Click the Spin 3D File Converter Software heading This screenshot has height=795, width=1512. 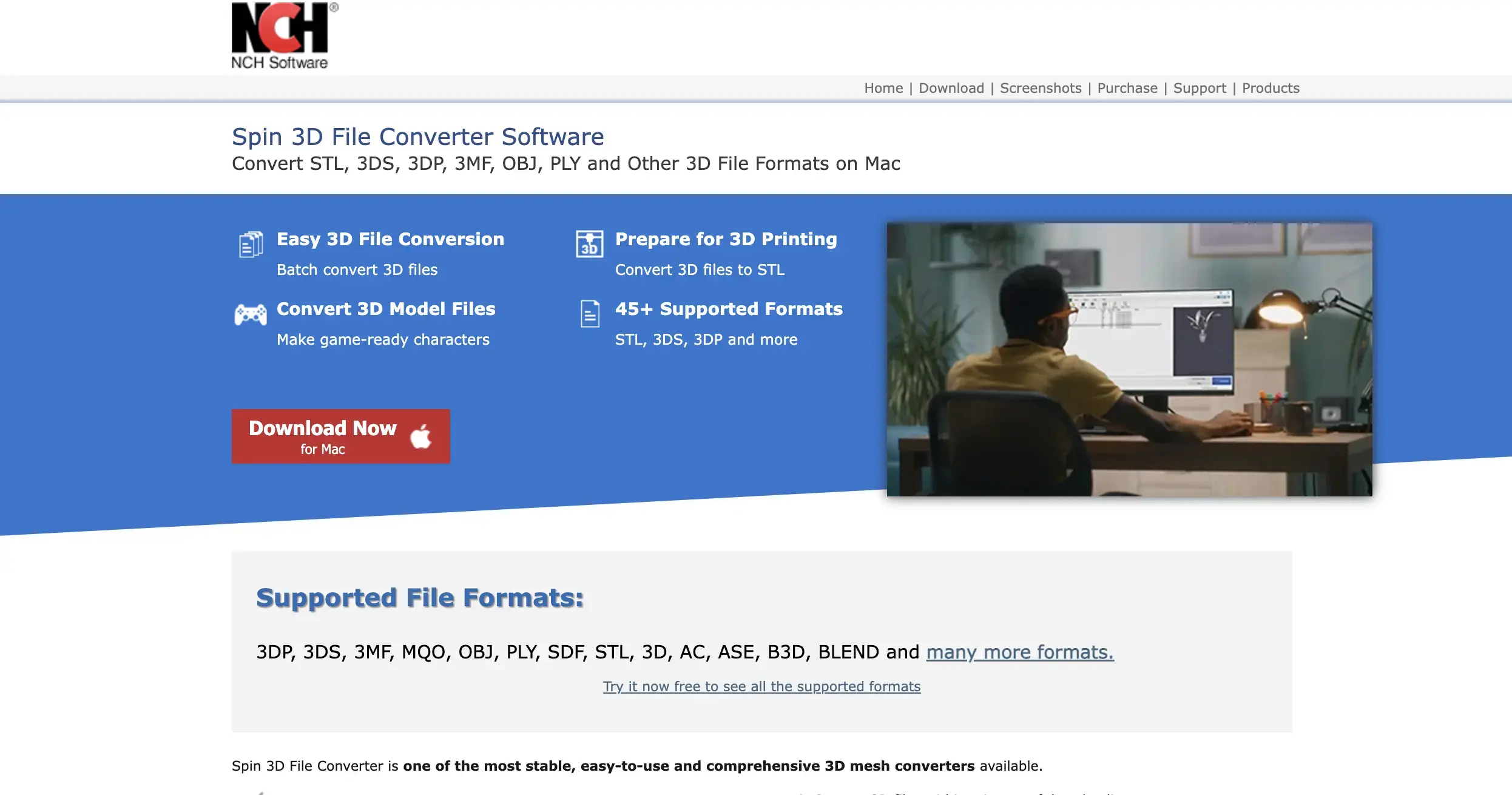[x=417, y=136]
